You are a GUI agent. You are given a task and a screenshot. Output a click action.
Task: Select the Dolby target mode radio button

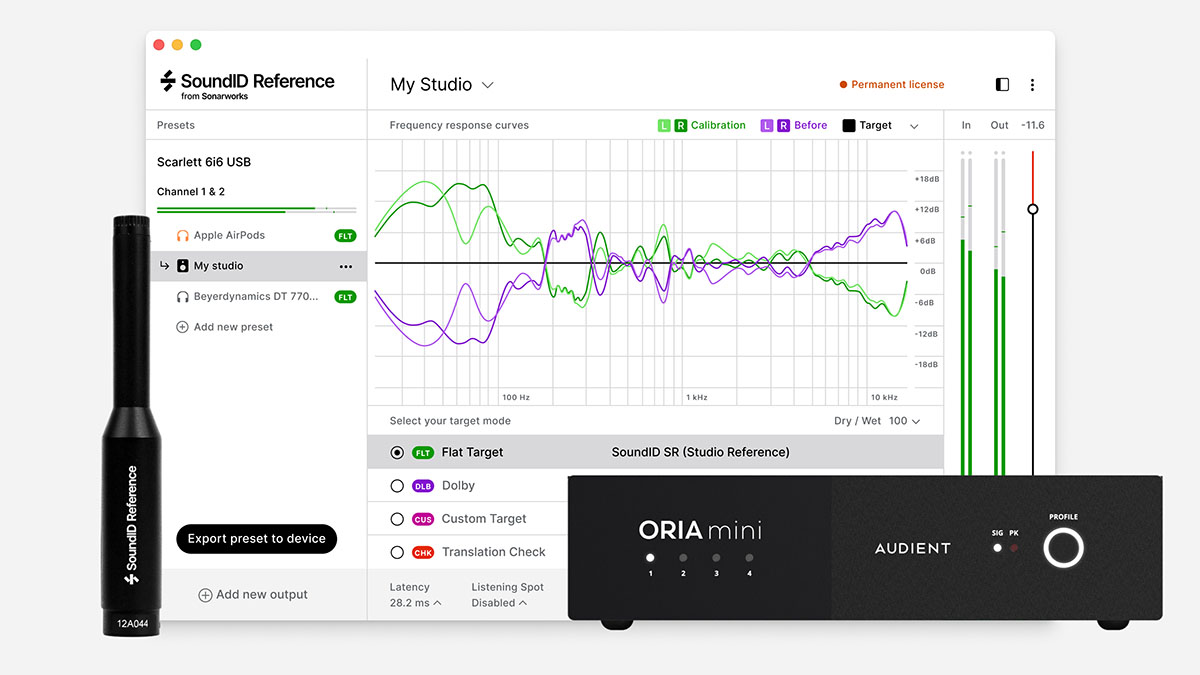397,485
